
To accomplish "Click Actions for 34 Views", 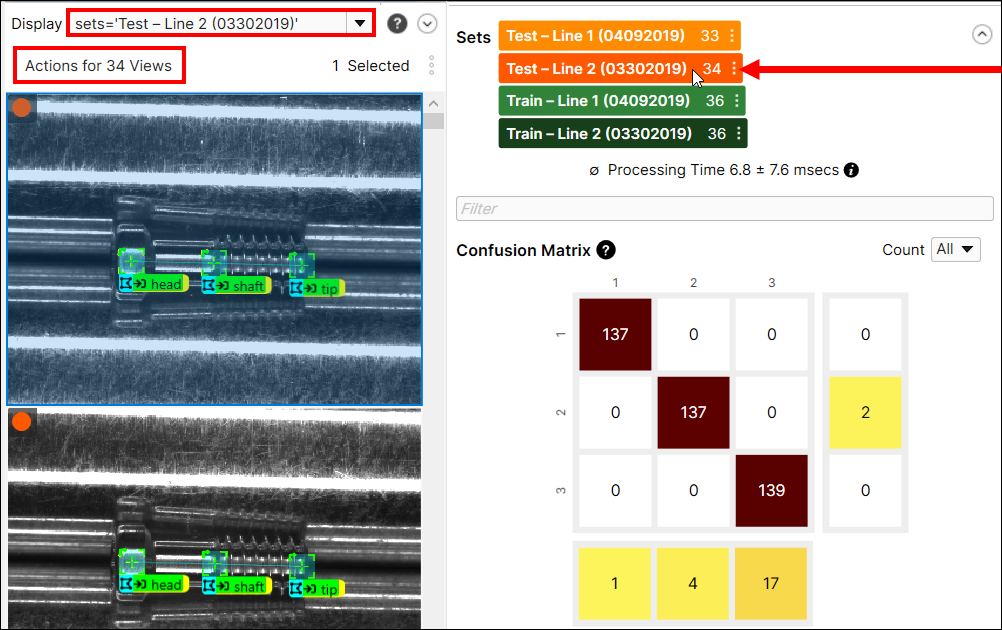I will click(x=99, y=66).
